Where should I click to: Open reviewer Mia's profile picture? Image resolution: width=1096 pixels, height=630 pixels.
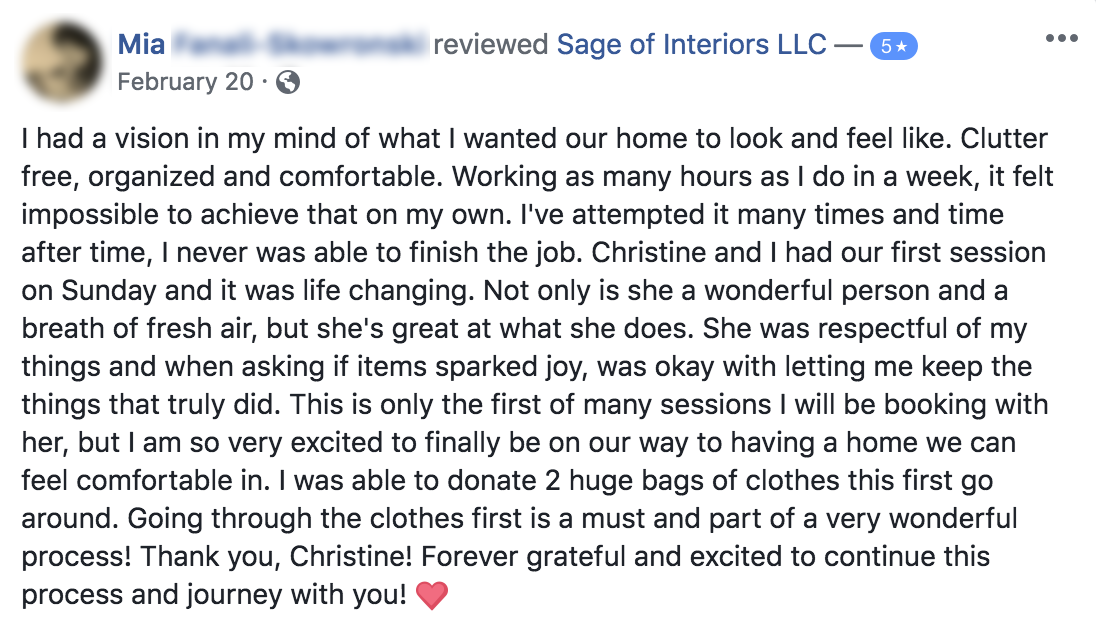pos(62,62)
